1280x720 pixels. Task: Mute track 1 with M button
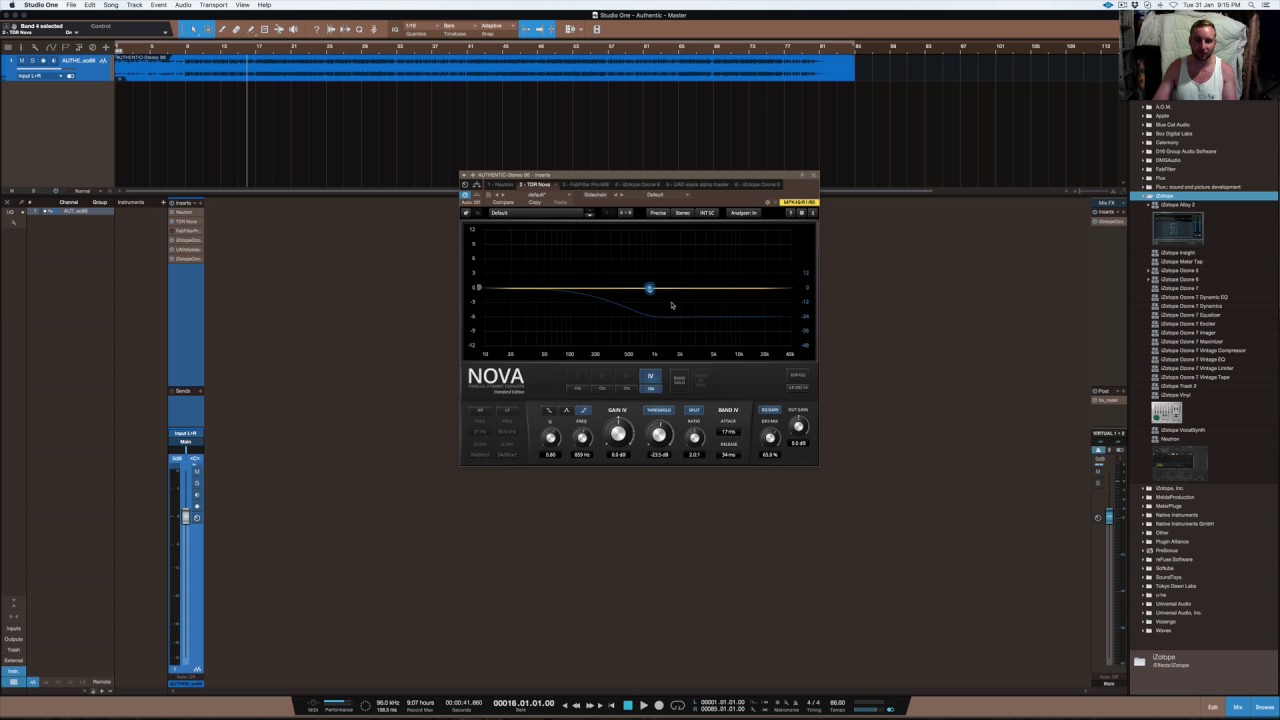click(22, 60)
